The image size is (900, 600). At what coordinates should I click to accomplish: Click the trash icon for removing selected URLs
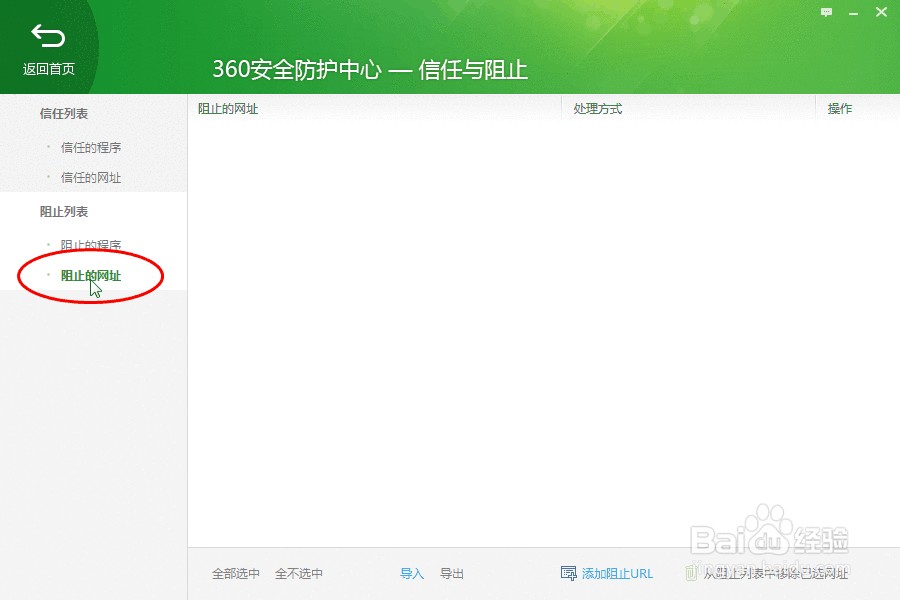(691, 572)
